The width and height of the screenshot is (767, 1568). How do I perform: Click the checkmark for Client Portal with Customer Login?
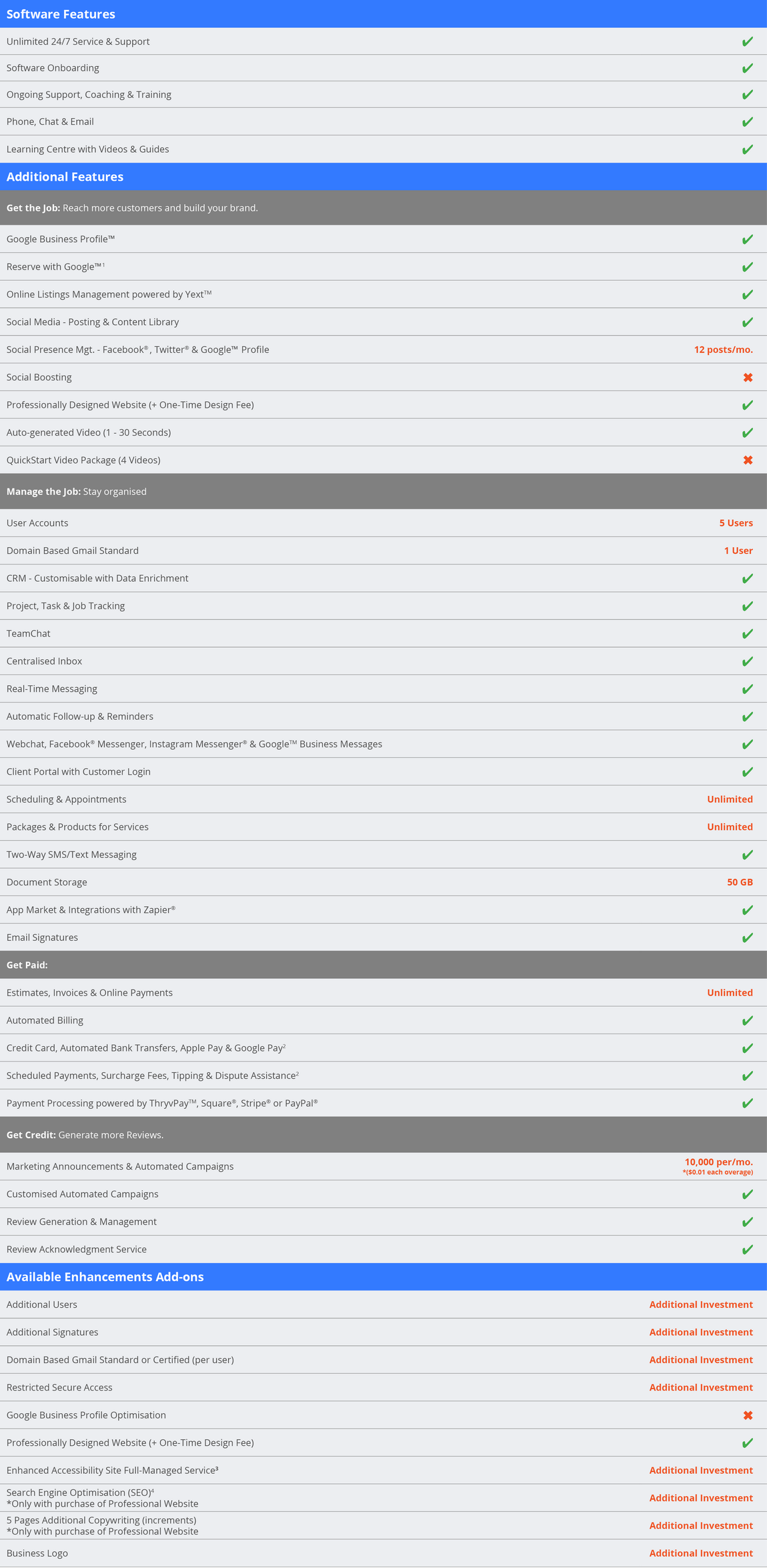pos(747,772)
